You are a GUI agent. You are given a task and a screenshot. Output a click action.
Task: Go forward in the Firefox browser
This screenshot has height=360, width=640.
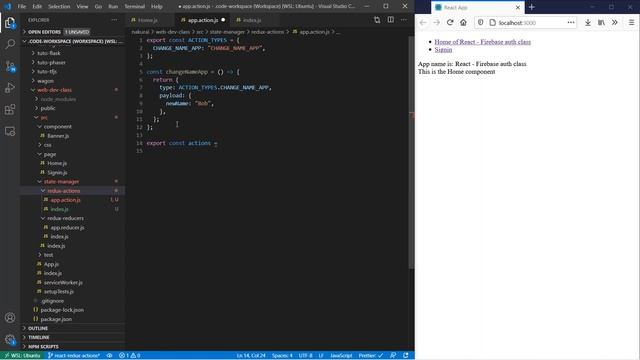click(436, 23)
